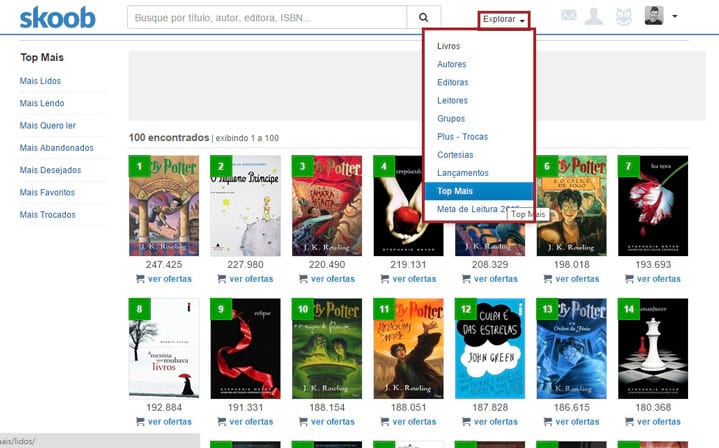Open rank 11 Harry Potter orange cover
The image size is (719, 448).
pos(408,348)
